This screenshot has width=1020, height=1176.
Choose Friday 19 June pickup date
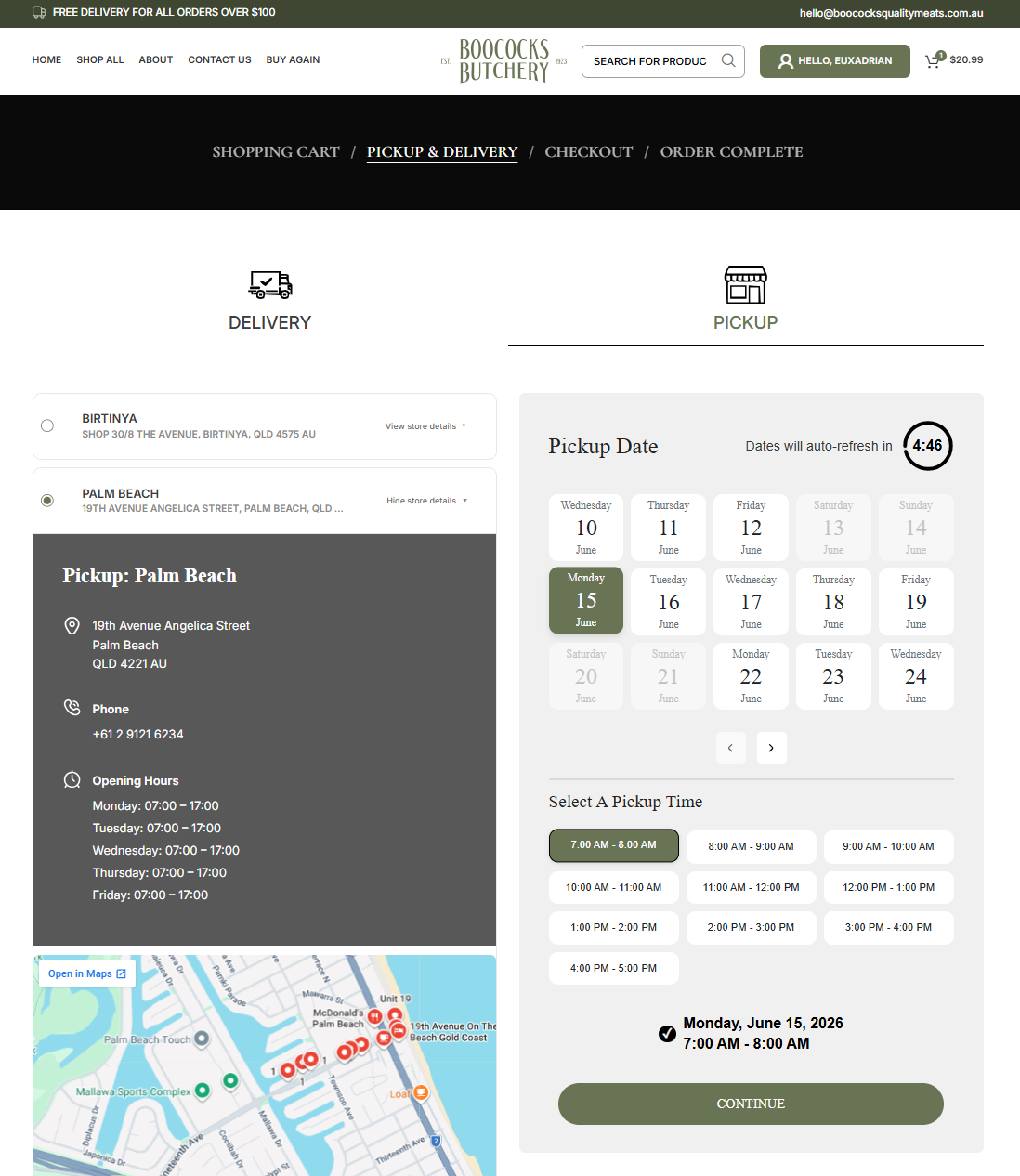[x=916, y=602]
